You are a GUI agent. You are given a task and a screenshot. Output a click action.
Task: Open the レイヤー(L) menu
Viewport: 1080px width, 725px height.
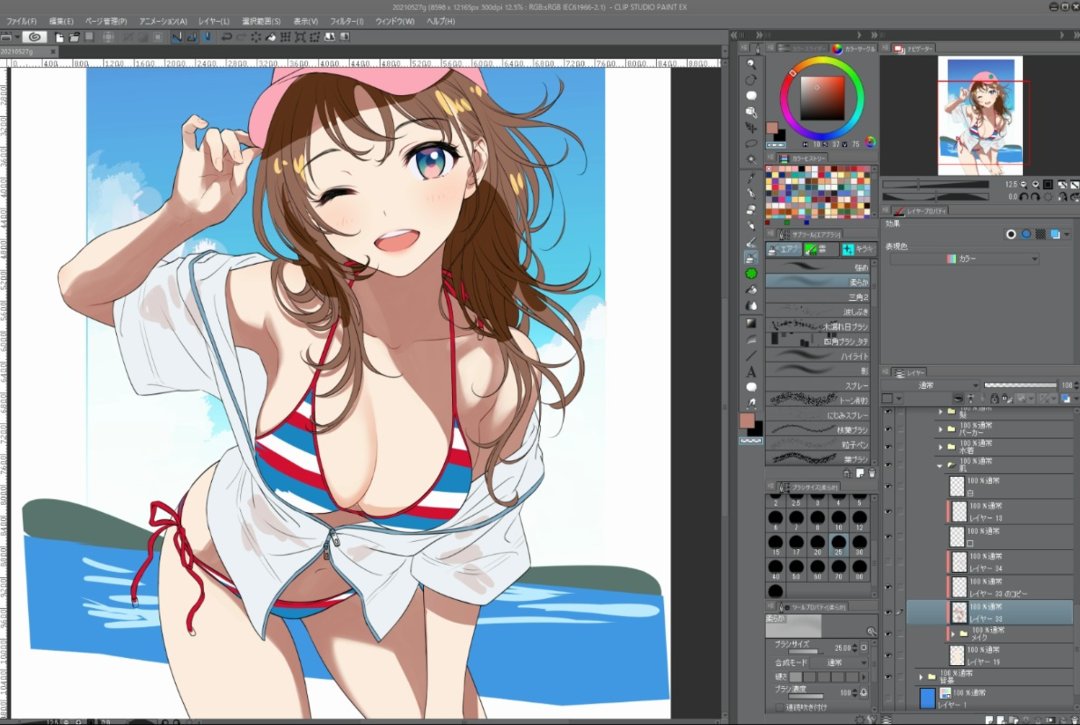click(x=214, y=21)
